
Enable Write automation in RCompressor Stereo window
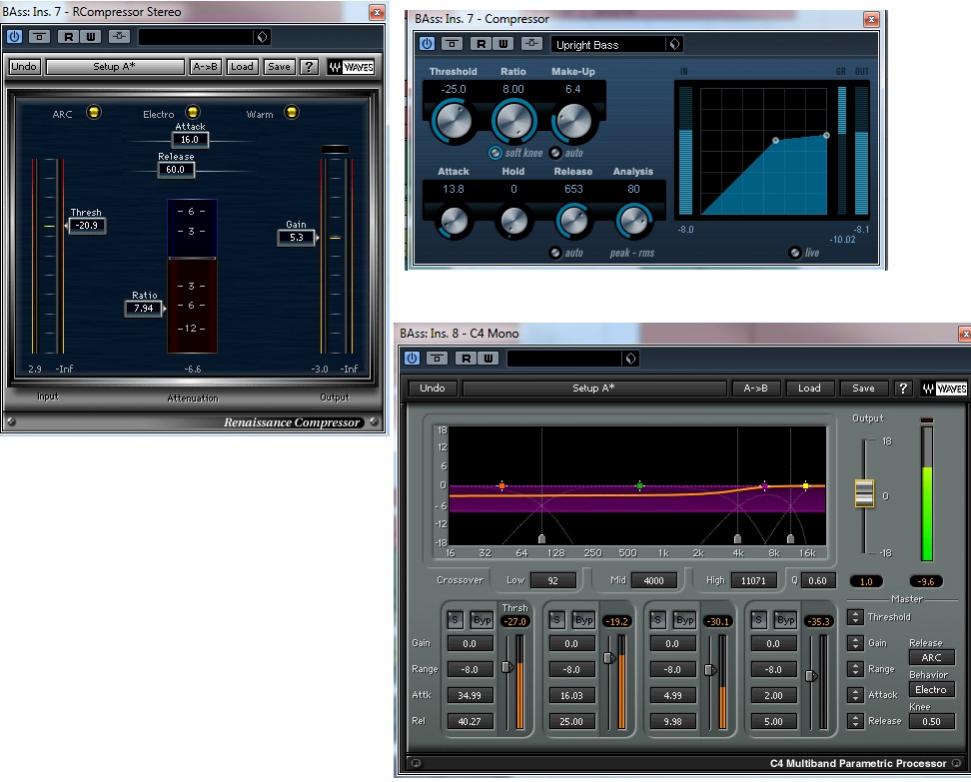pyautogui.click(x=90, y=37)
